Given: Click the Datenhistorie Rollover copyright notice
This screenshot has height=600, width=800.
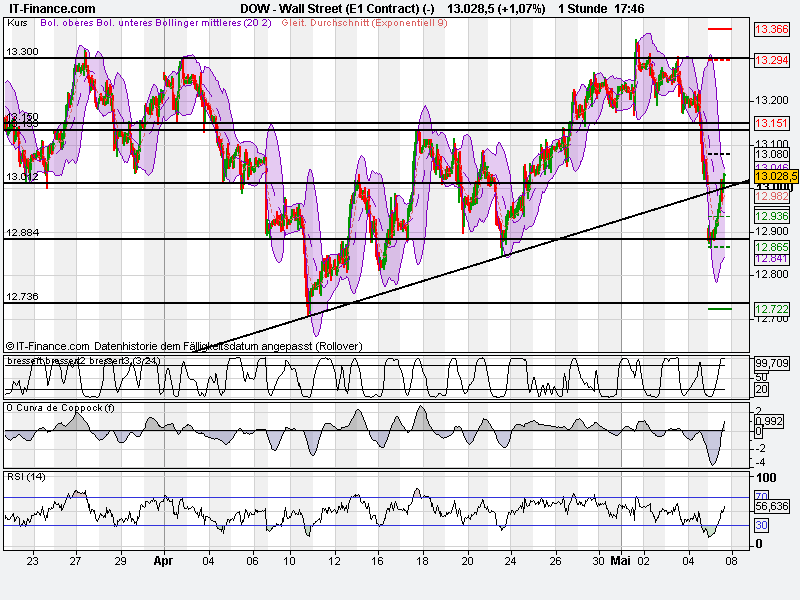Looking at the screenshot, I should click(184, 346).
